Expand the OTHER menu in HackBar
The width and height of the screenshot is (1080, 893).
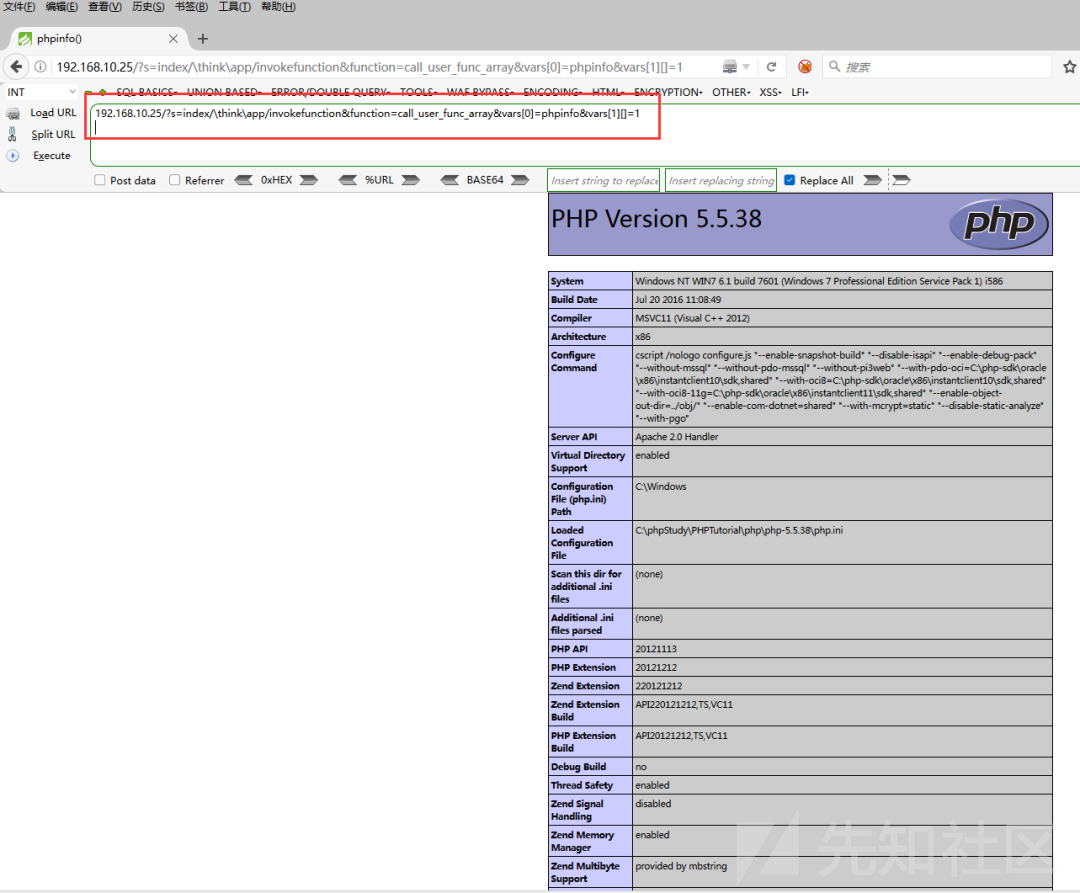point(731,92)
